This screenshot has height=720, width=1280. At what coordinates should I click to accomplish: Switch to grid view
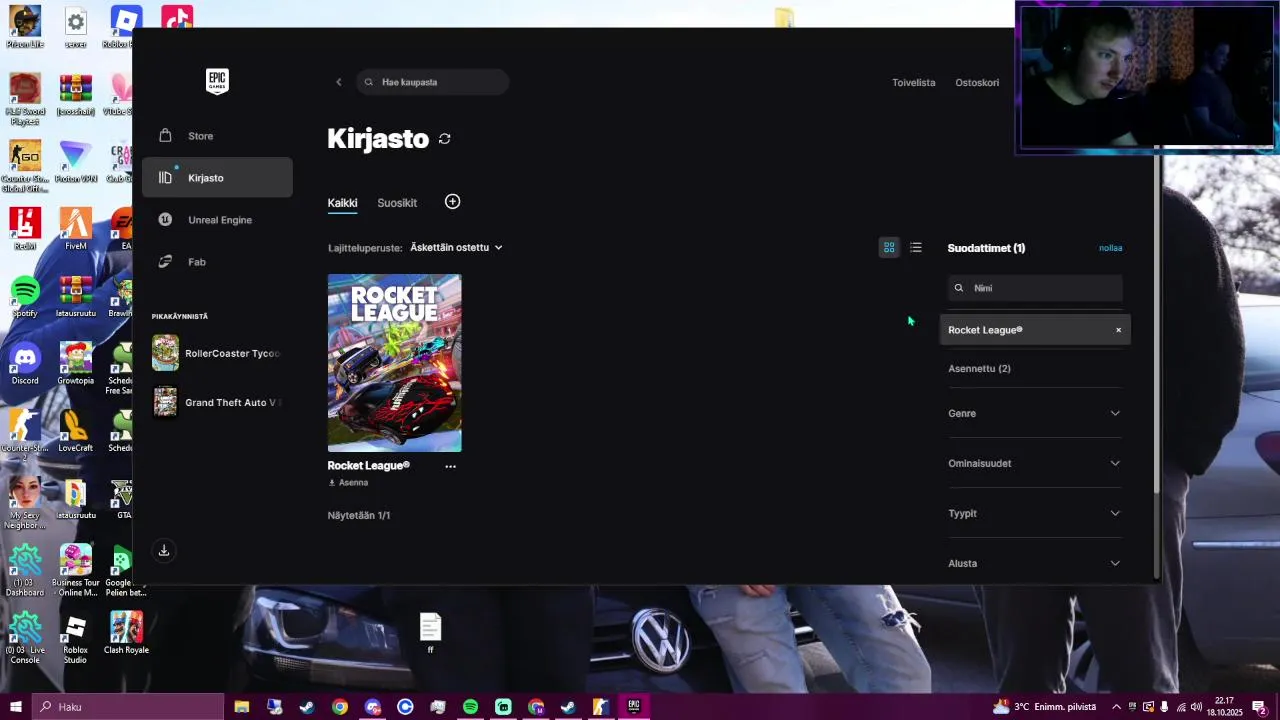pyautogui.click(x=889, y=247)
